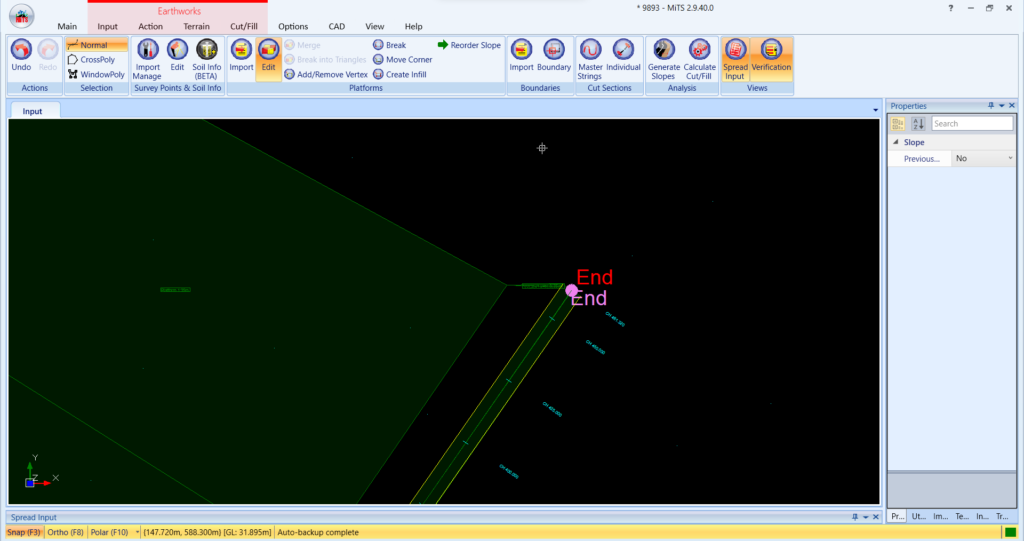This screenshot has height=541, width=1024.
Task: Toggle Snap (F3) in status bar
Action: click(24, 532)
